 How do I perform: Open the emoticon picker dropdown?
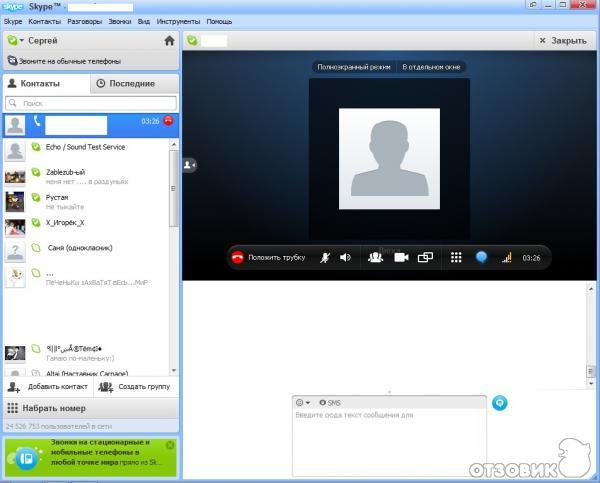pyautogui.click(x=302, y=402)
